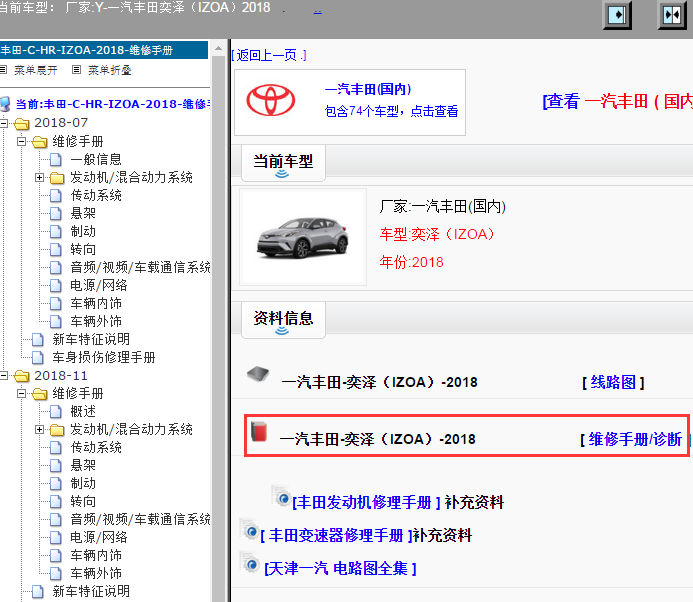Viewport: 693px width, 602px height.
Task: Open 制动 under 2018-11
Action: [83, 484]
